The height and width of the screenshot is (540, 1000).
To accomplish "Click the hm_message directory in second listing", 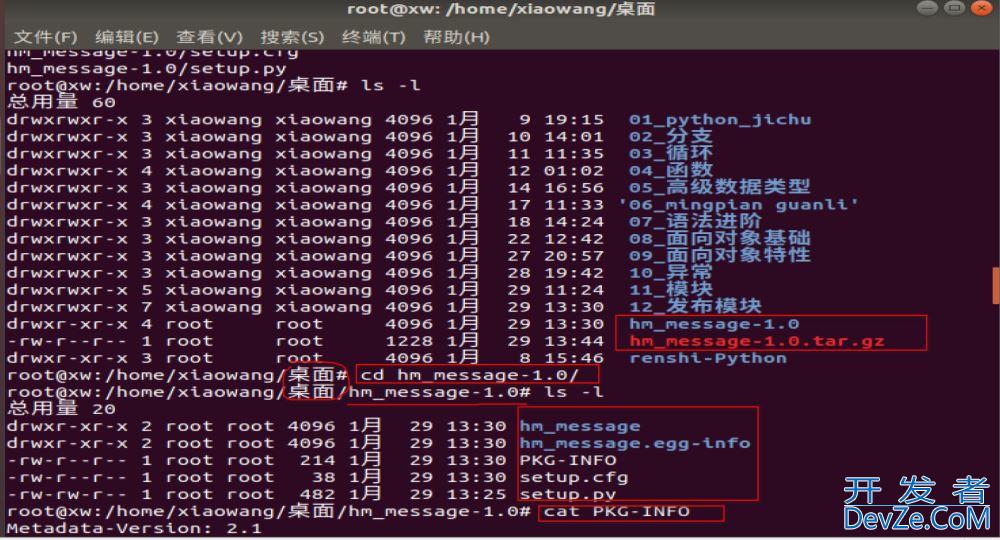I will tap(580, 426).
